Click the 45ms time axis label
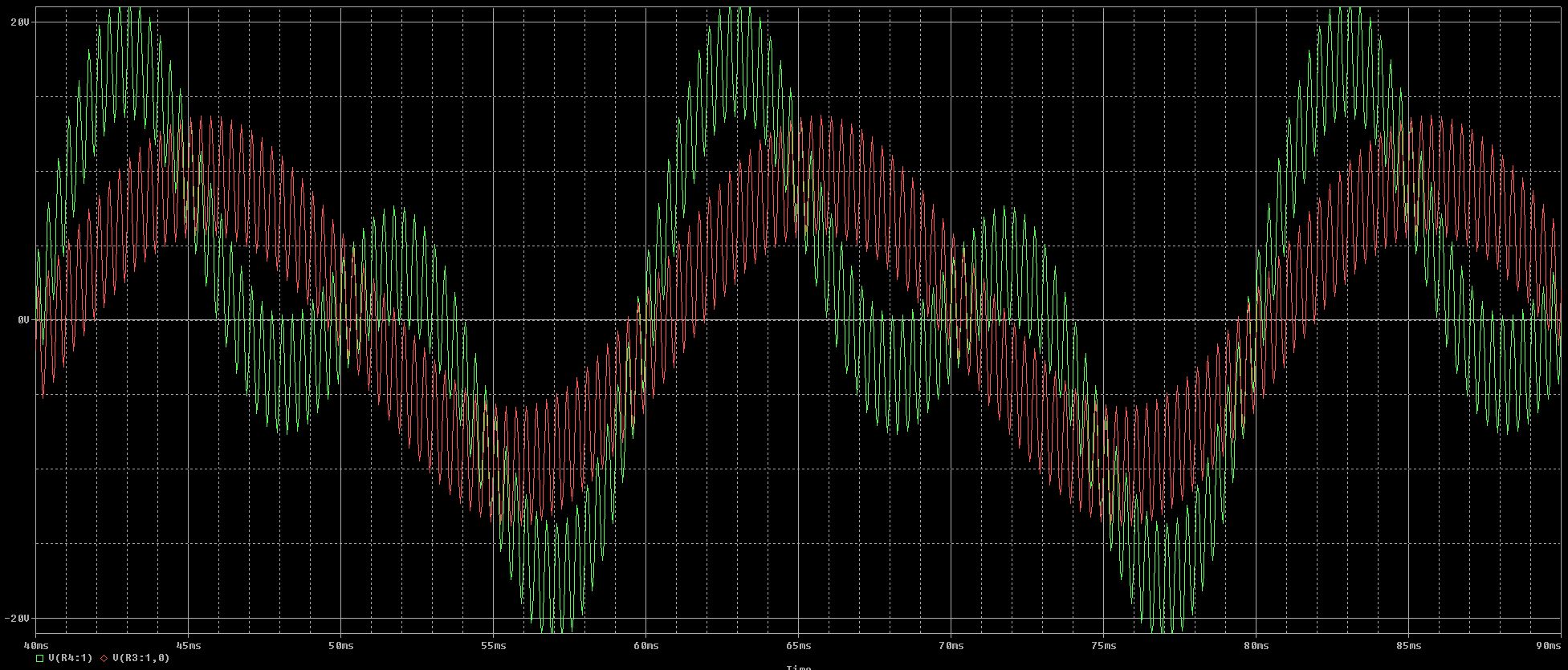The image size is (1568, 670). click(188, 645)
